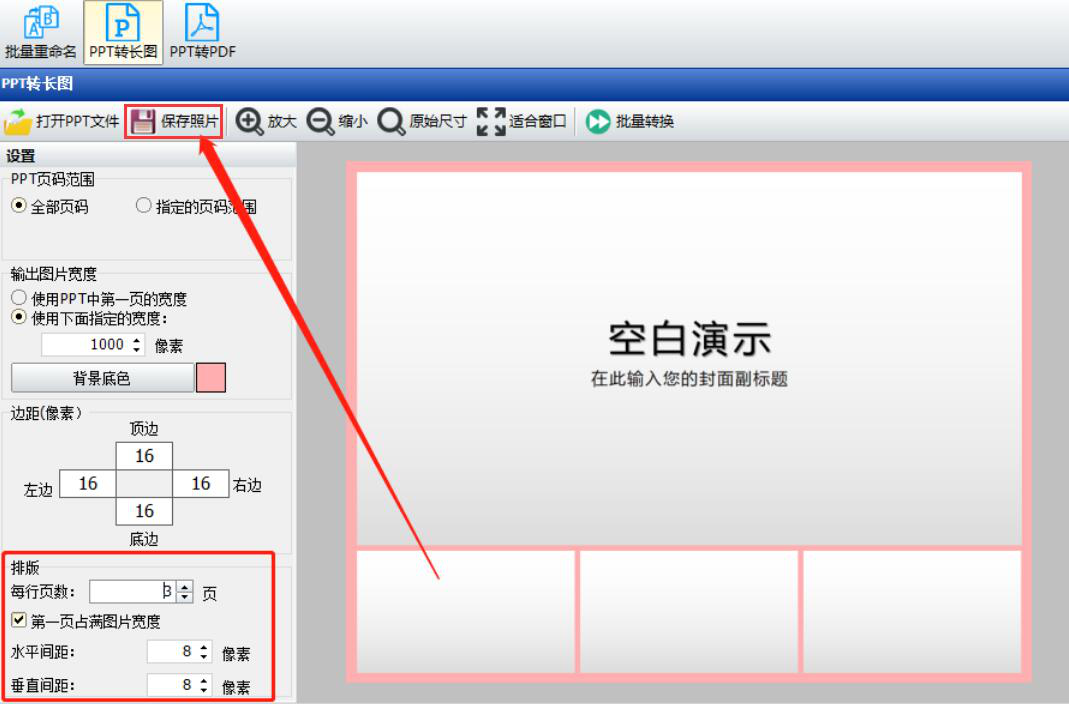Click 打开PPT文件 to open a PPT
The height and width of the screenshot is (704, 1069).
coord(61,121)
